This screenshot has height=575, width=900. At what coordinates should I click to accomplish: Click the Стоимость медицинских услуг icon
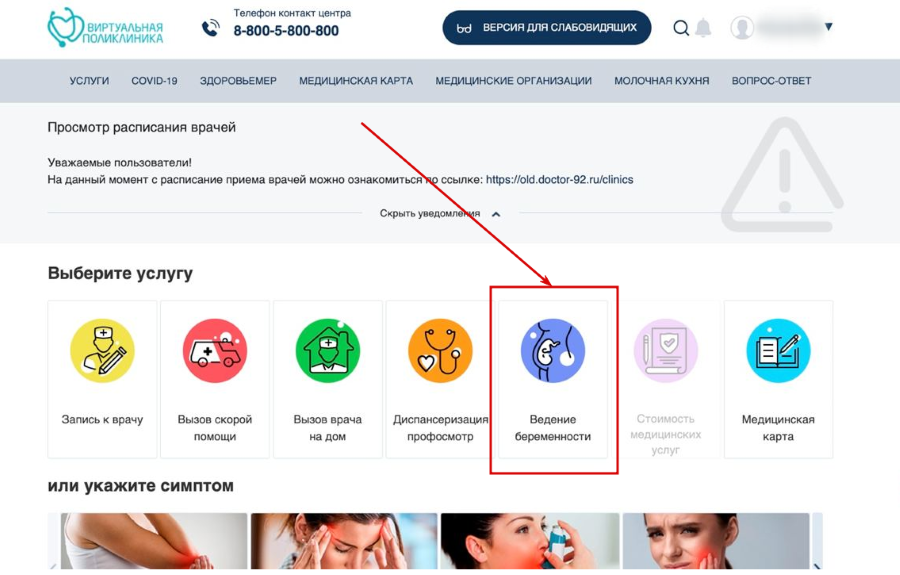point(666,351)
